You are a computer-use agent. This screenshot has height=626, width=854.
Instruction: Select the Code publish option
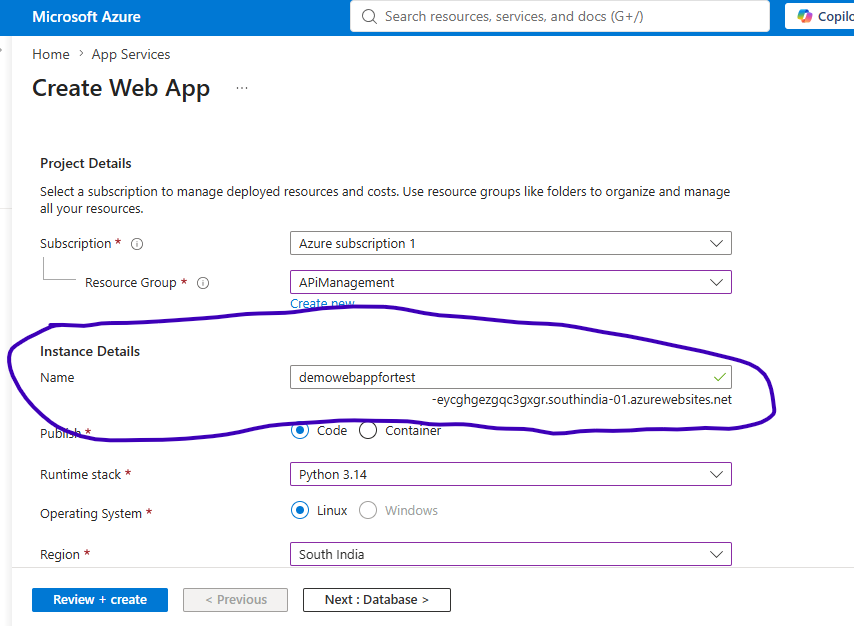point(300,430)
